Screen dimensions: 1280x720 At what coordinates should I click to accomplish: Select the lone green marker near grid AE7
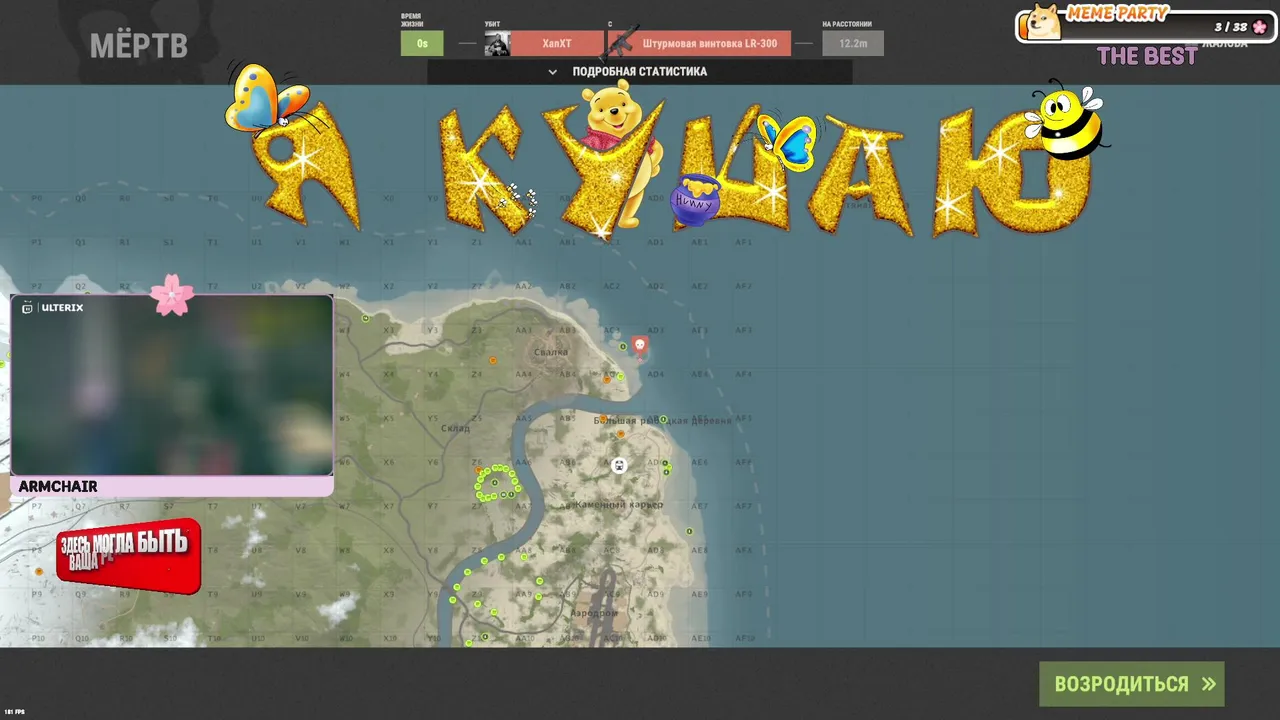tap(689, 531)
